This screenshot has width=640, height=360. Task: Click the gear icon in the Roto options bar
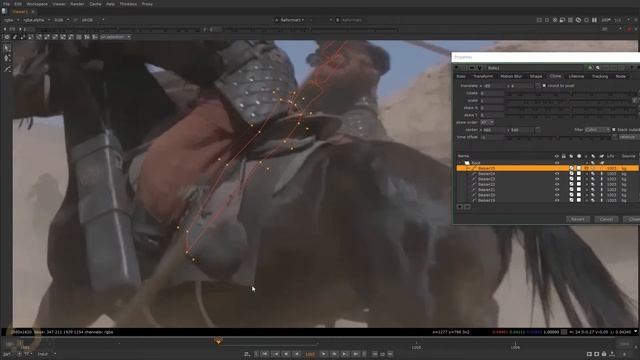(x=7, y=37)
